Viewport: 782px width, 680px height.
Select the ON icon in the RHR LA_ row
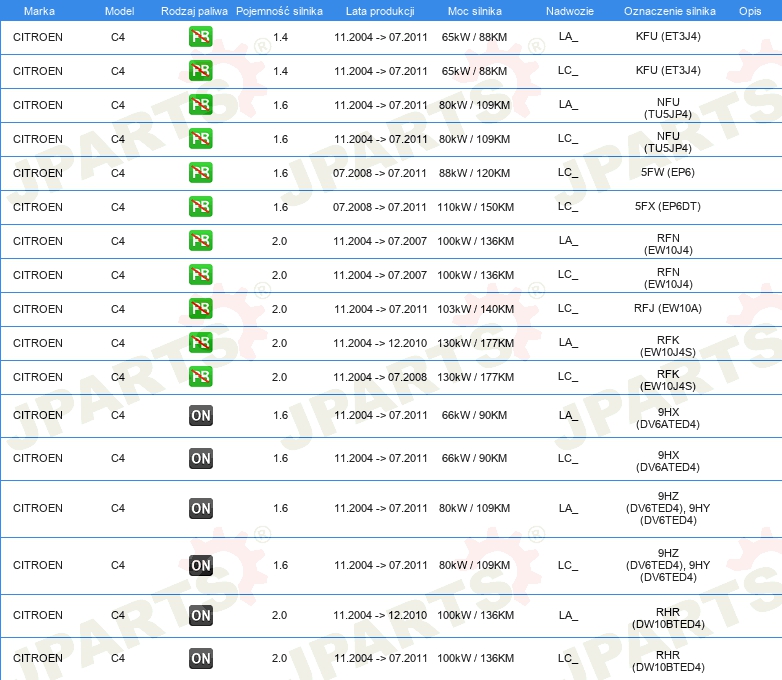click(201, 615)
